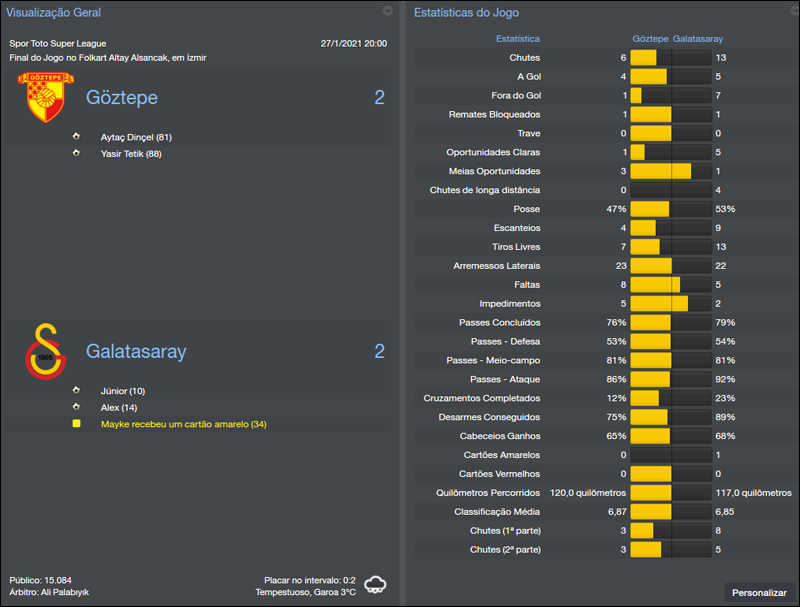Select the goal icon beside Yasir Tetik
Screen dimensions: 800x607
coord(77,153)
